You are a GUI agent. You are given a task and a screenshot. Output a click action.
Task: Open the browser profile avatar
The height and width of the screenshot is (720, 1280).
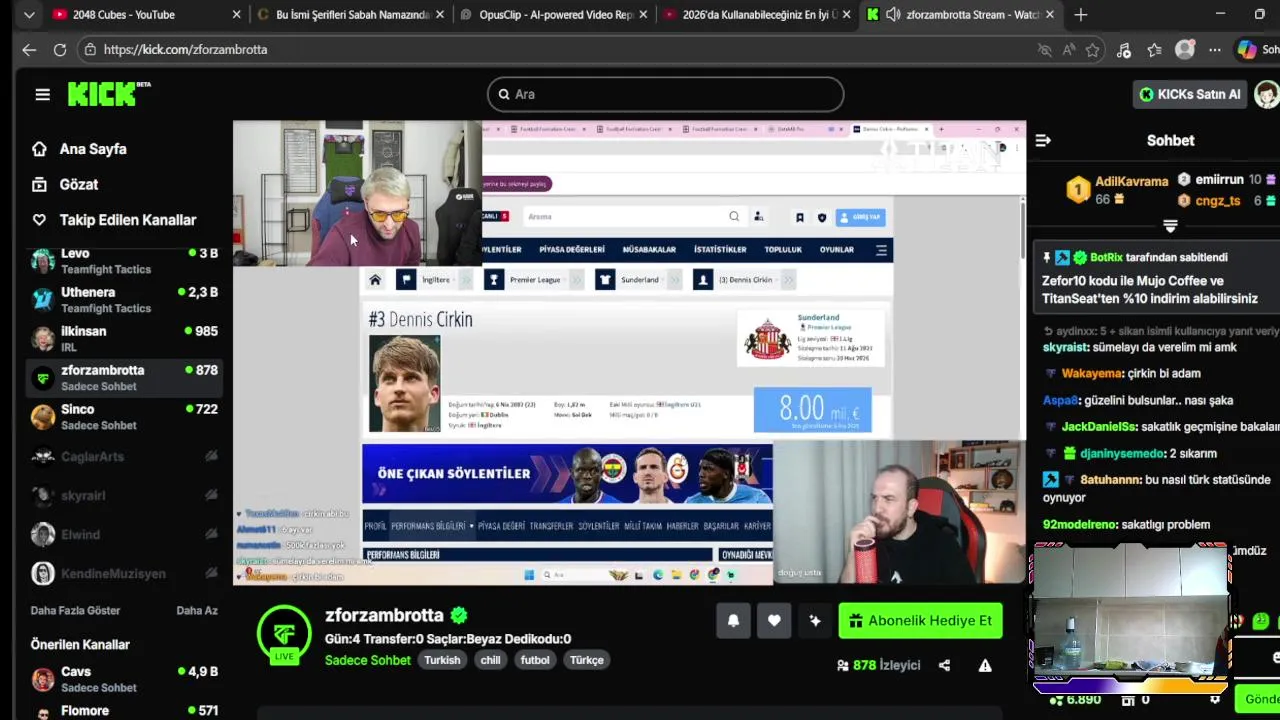(x=1185, y=50)
